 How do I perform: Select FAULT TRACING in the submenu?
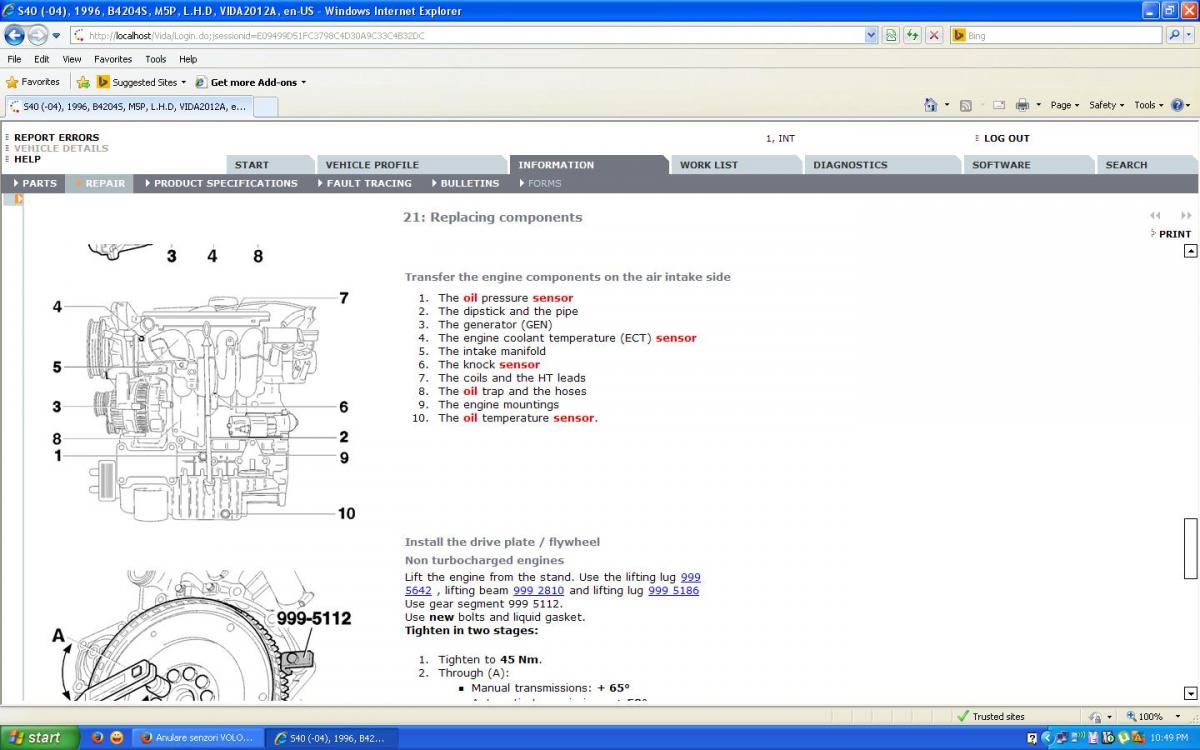pyautogui.click(x=368, y=183)
